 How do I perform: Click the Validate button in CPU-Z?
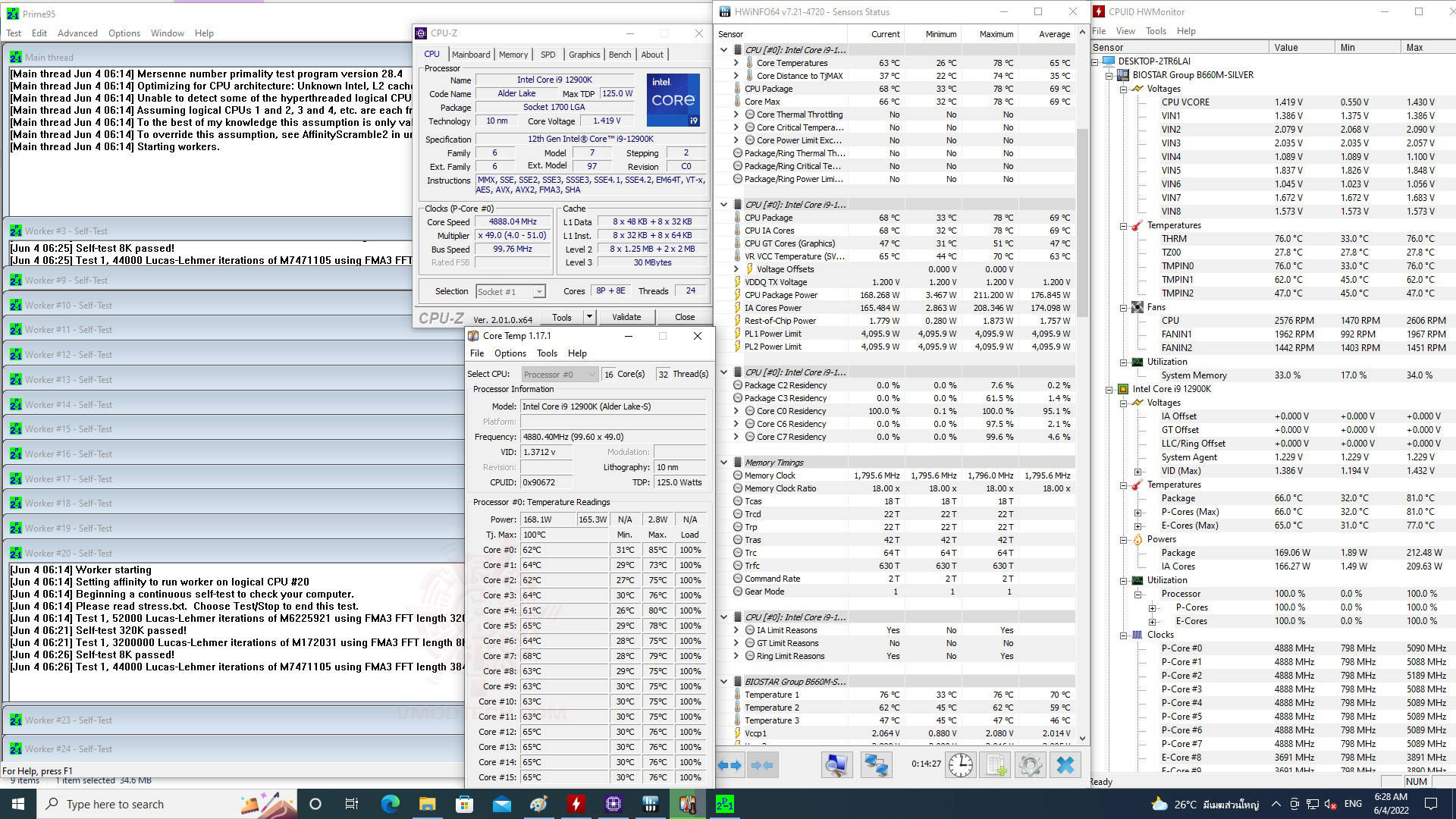626,317
